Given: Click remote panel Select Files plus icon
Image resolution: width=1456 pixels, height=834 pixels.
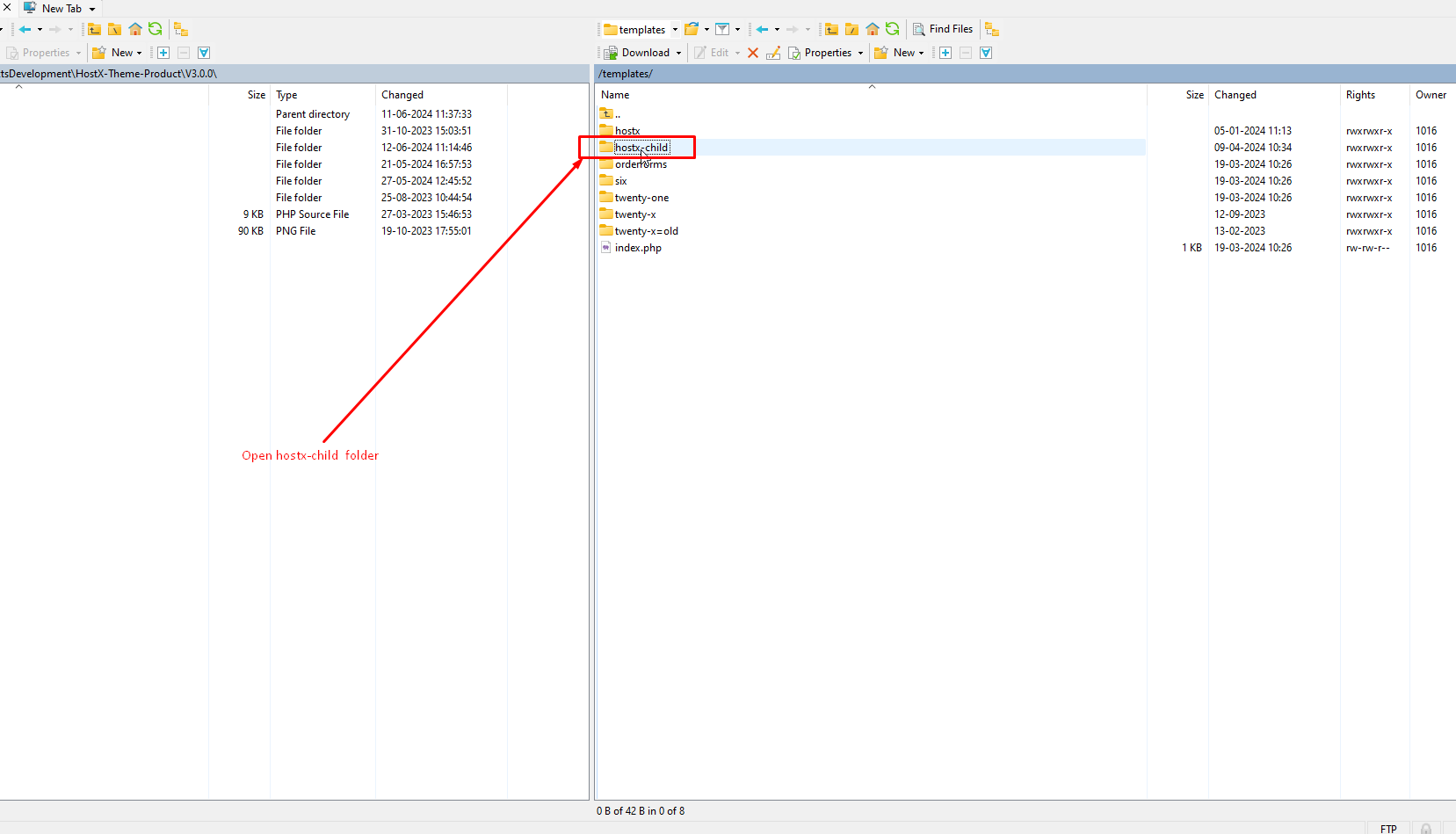Looking at the screenshot, I should click(x=945, y=53).
